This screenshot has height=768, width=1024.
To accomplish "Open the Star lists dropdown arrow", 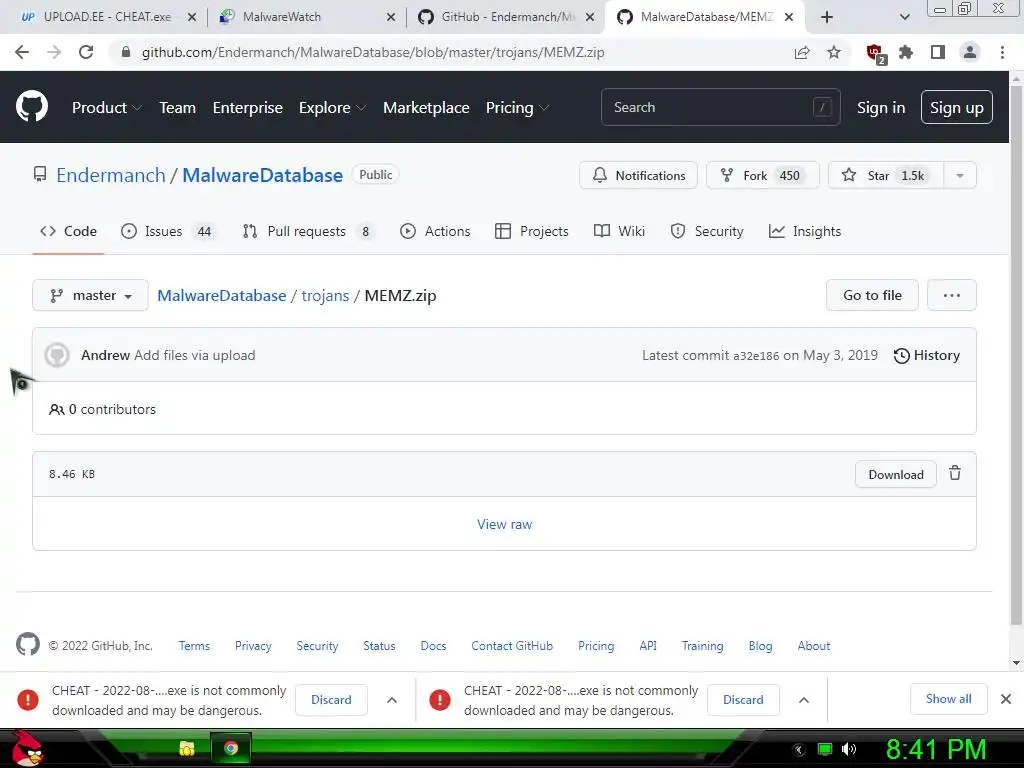I will tap(960, 175).
